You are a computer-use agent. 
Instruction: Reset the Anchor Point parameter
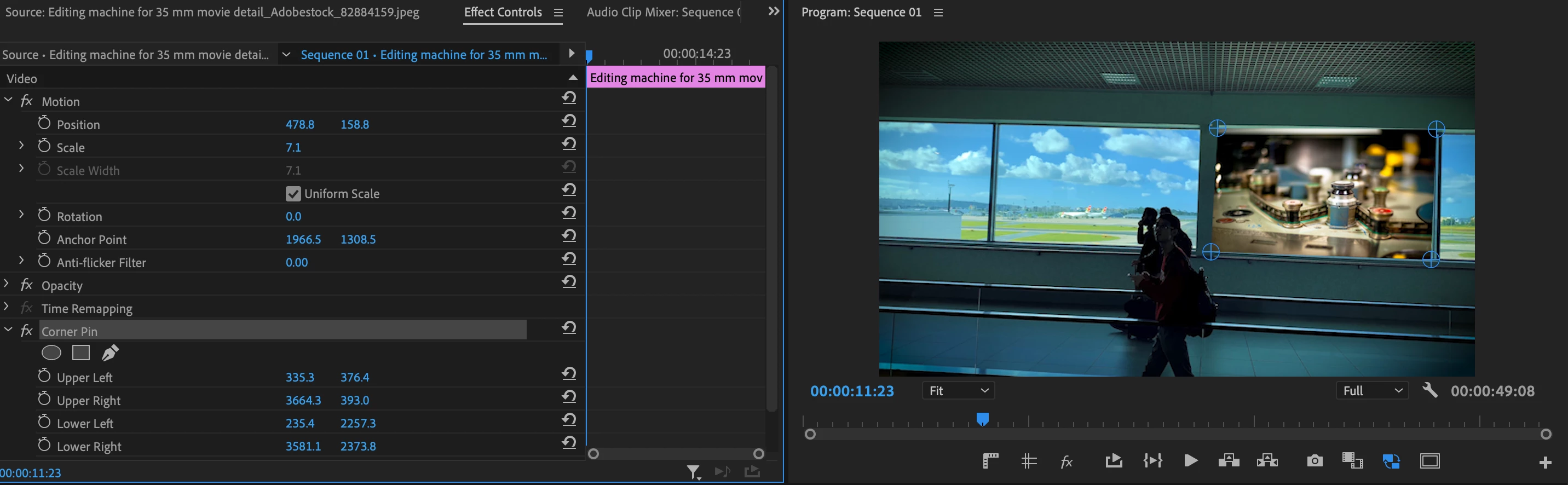(569, 235)
